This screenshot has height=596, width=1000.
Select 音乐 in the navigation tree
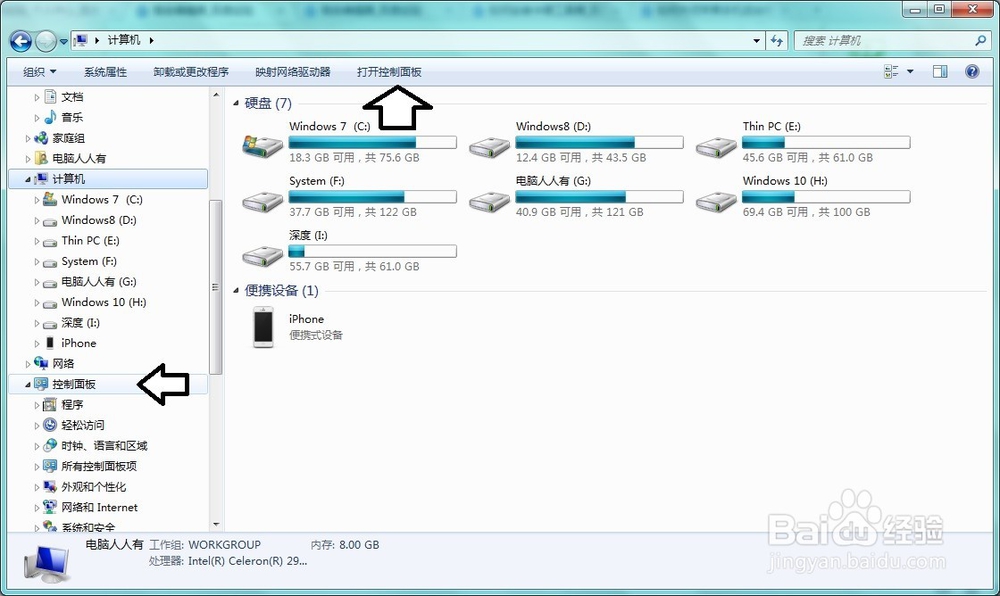(x=72, y=117)
